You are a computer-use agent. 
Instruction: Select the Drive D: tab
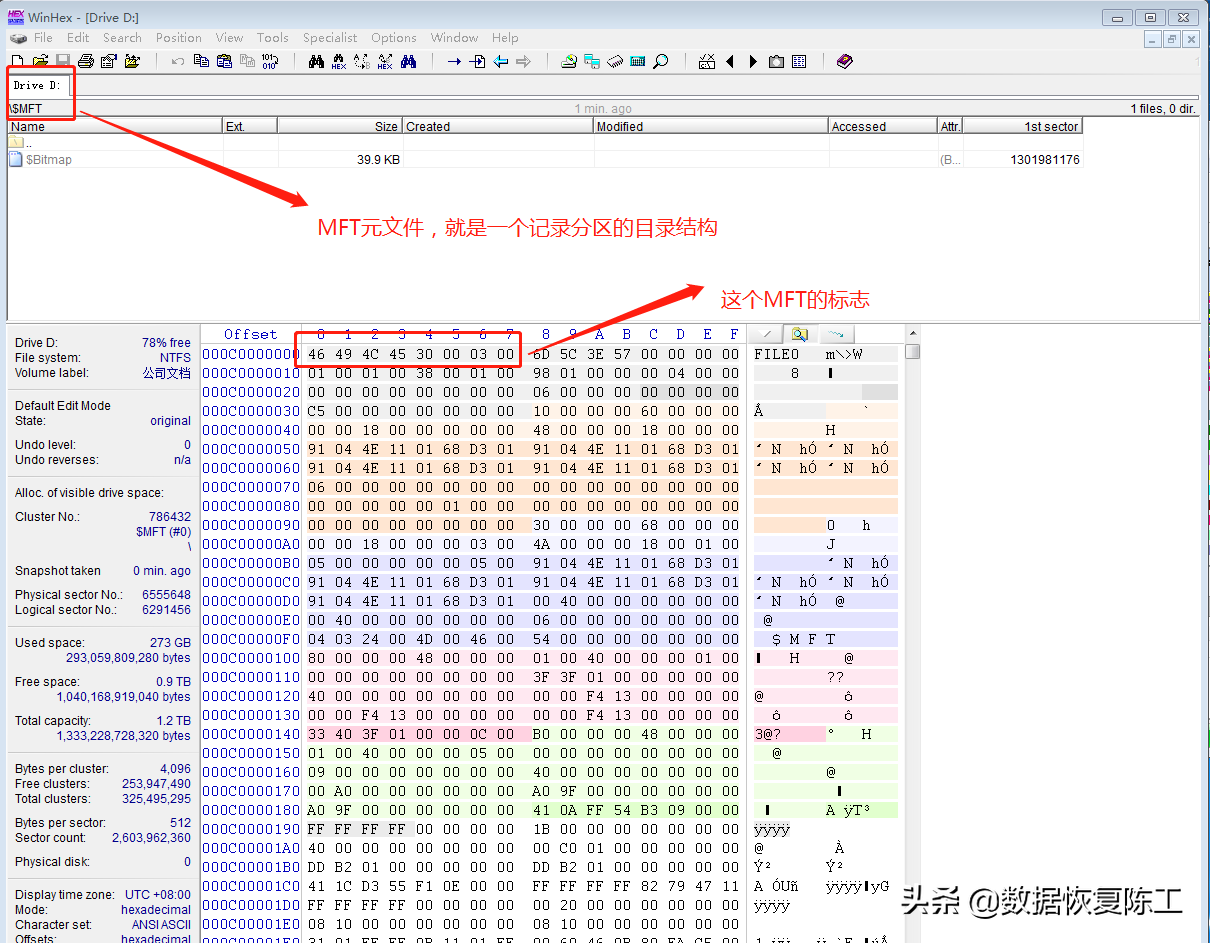click(x=37, y=85)
